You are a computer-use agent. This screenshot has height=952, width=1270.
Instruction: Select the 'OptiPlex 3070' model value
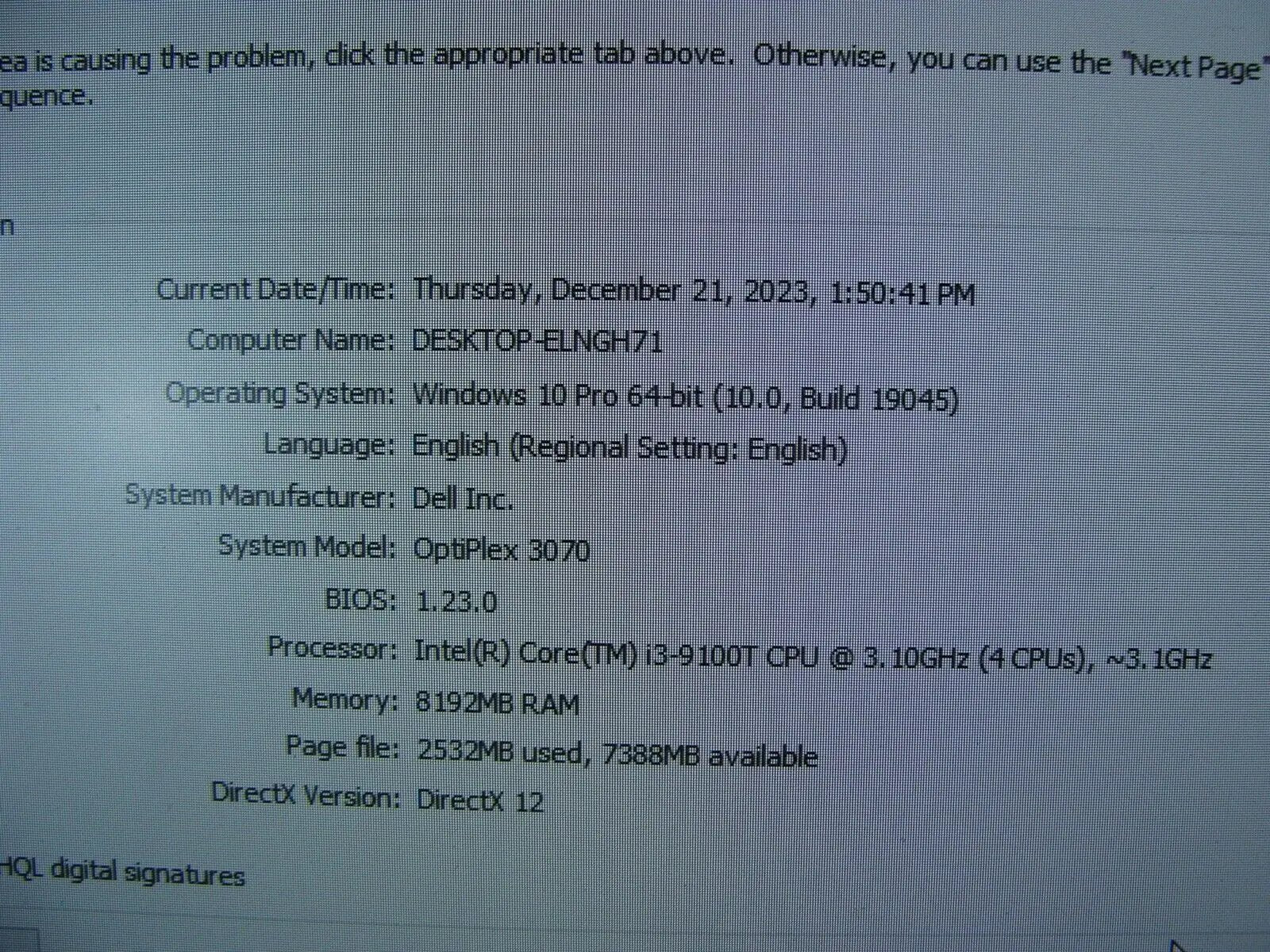[502, 550]
